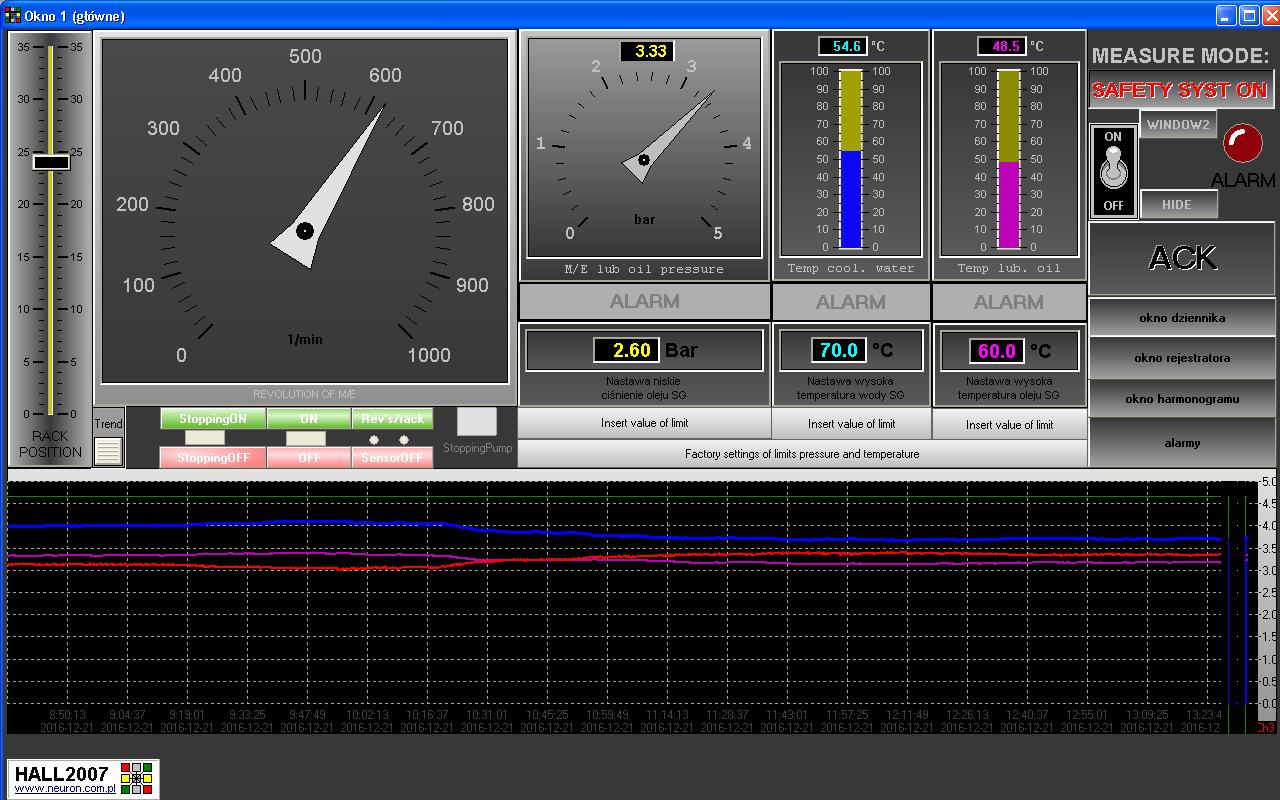Click the 2.60 Bar limit field
1280x800 pixels.
[627, 350]
